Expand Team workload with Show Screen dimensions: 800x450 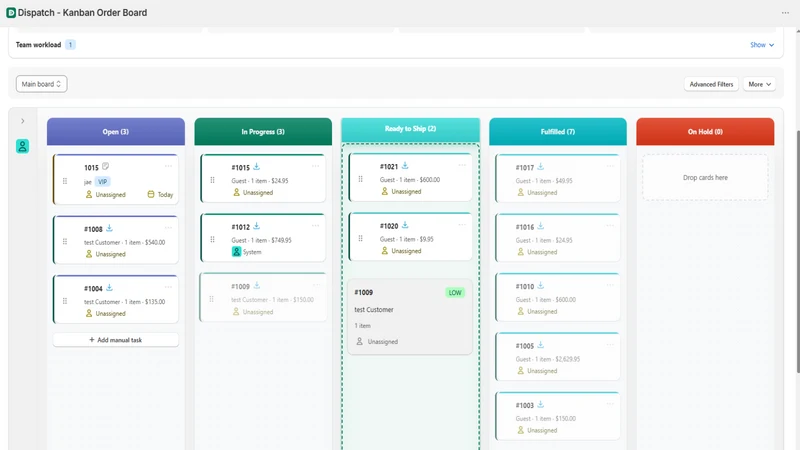762,45
